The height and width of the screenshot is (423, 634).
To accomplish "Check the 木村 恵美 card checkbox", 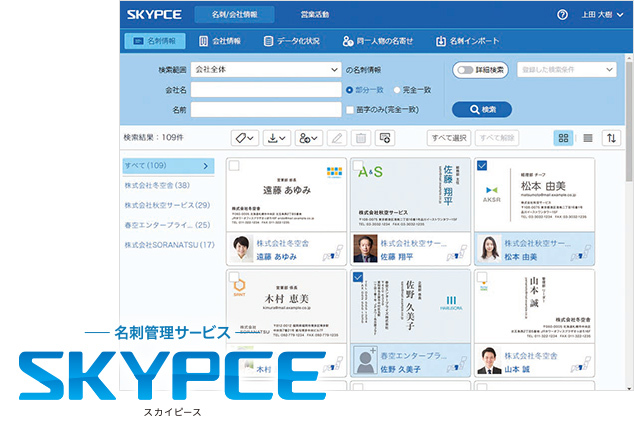I will coord(234,277).
